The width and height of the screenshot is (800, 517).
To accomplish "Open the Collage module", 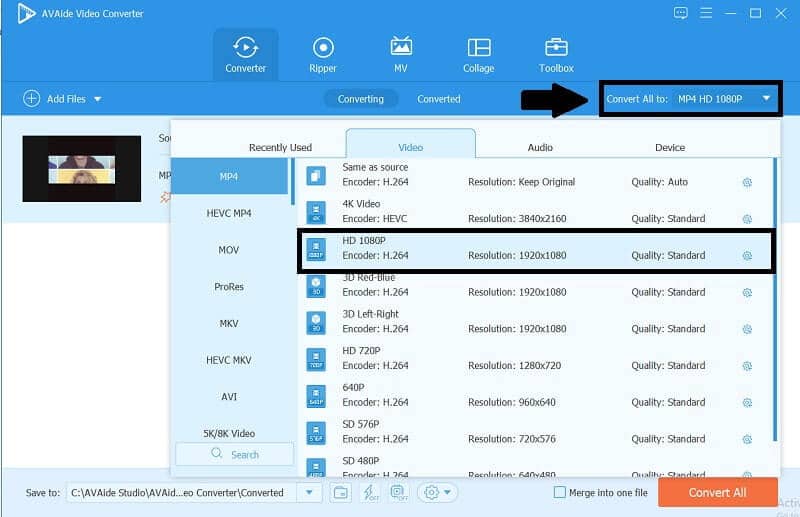I will pyautogui.click(x=479, y=55).
